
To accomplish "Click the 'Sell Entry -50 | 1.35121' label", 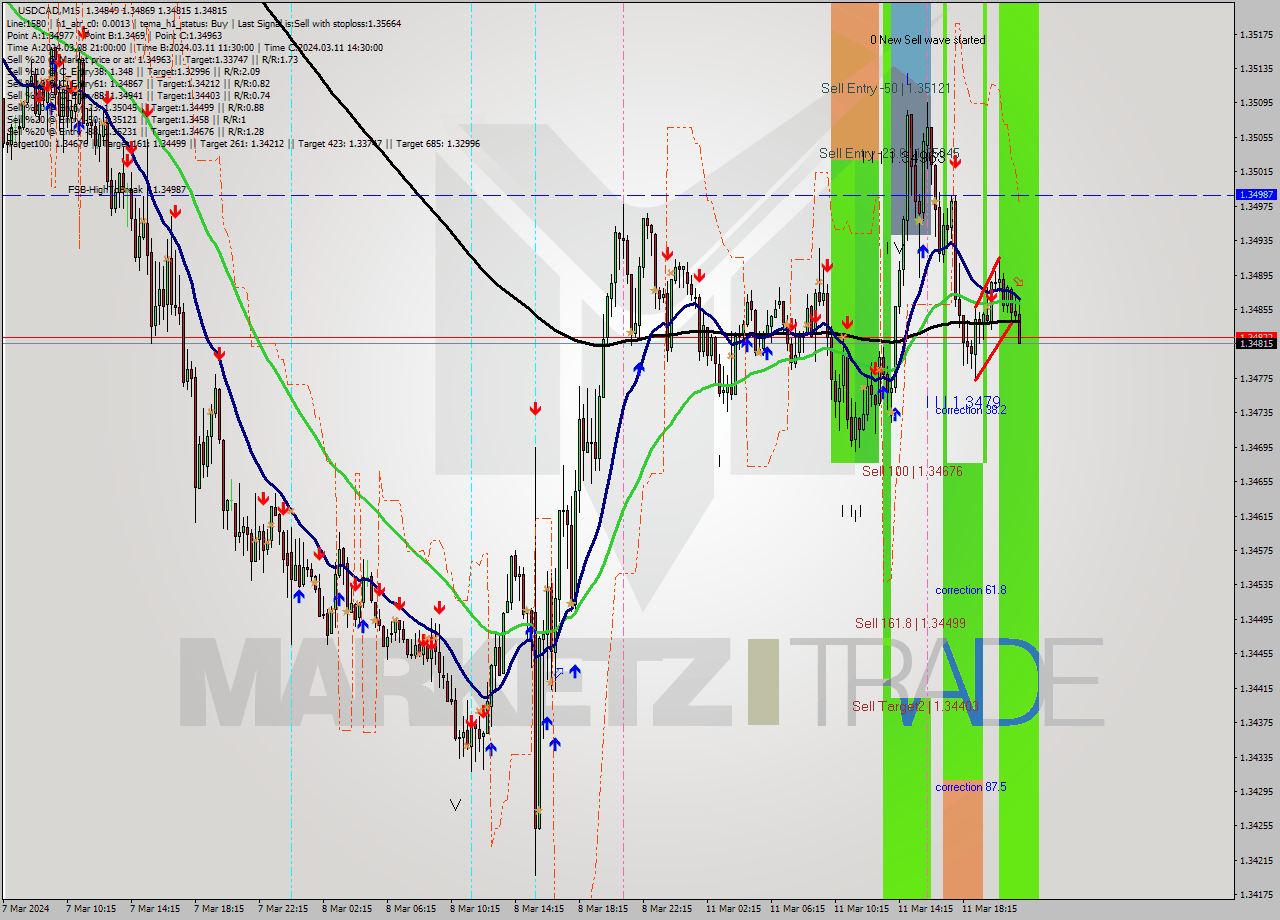I will [886, 88].
